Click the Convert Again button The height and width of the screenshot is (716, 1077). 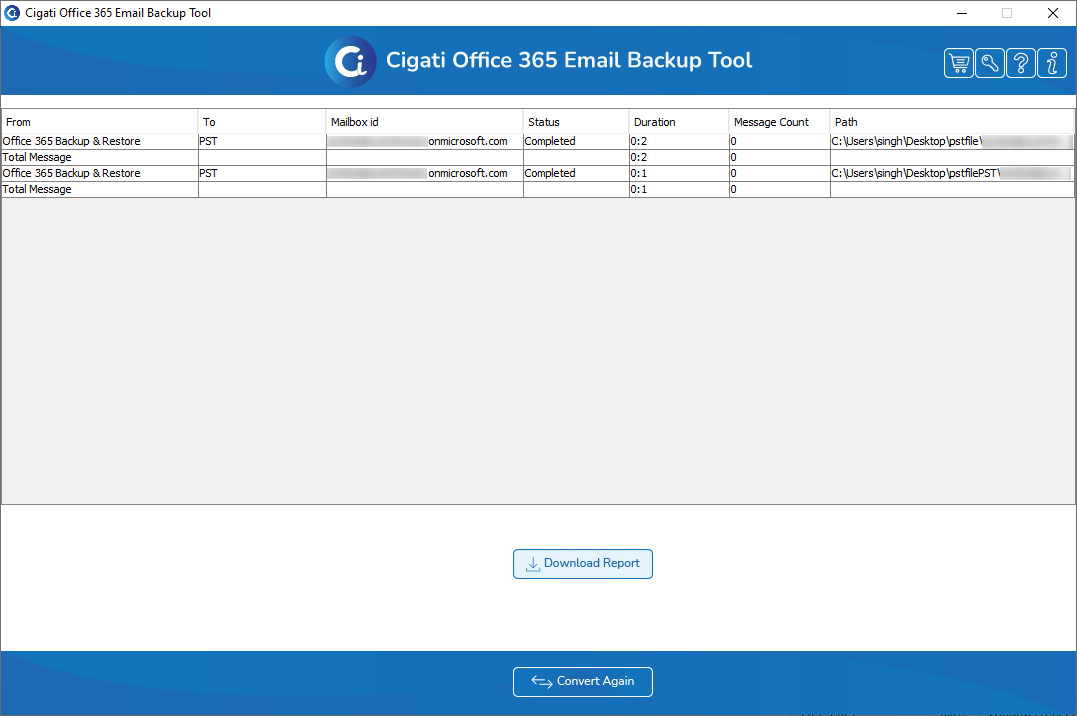coord(582,682)
